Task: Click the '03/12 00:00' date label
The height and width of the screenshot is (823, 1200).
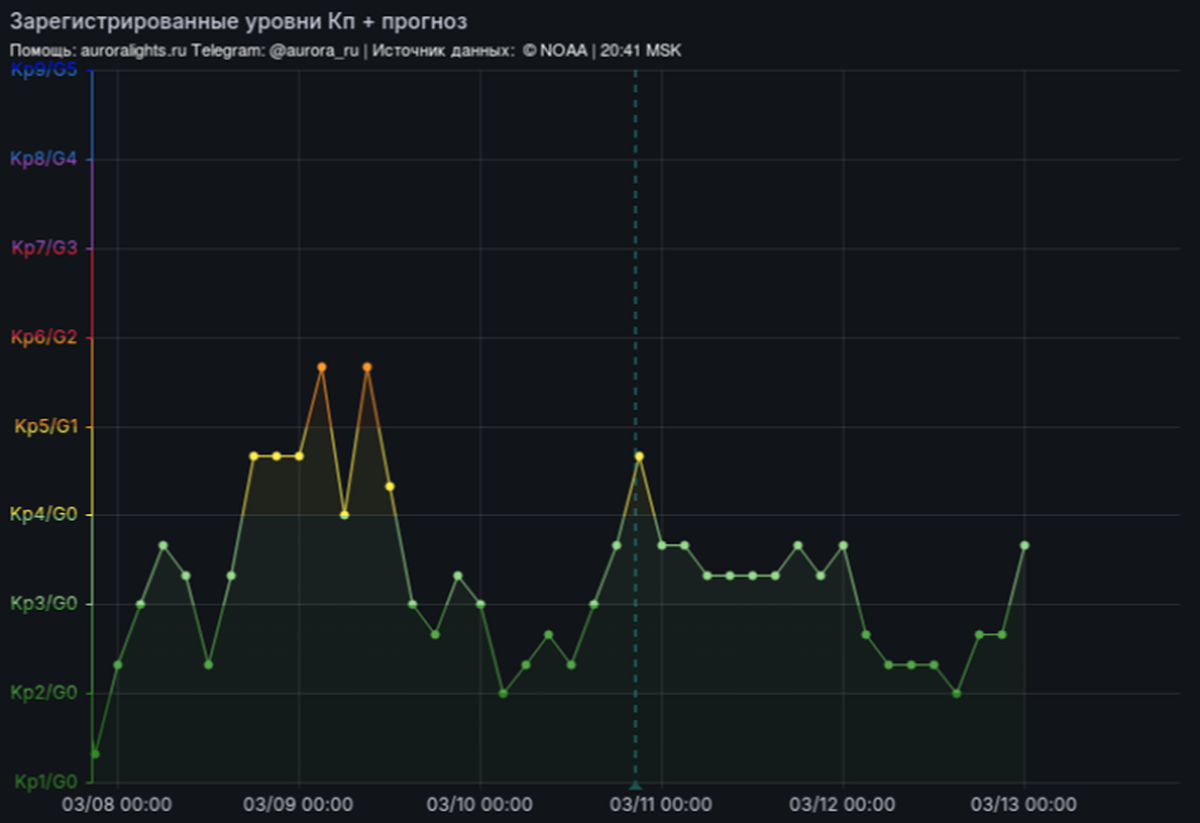Action: 842,804
